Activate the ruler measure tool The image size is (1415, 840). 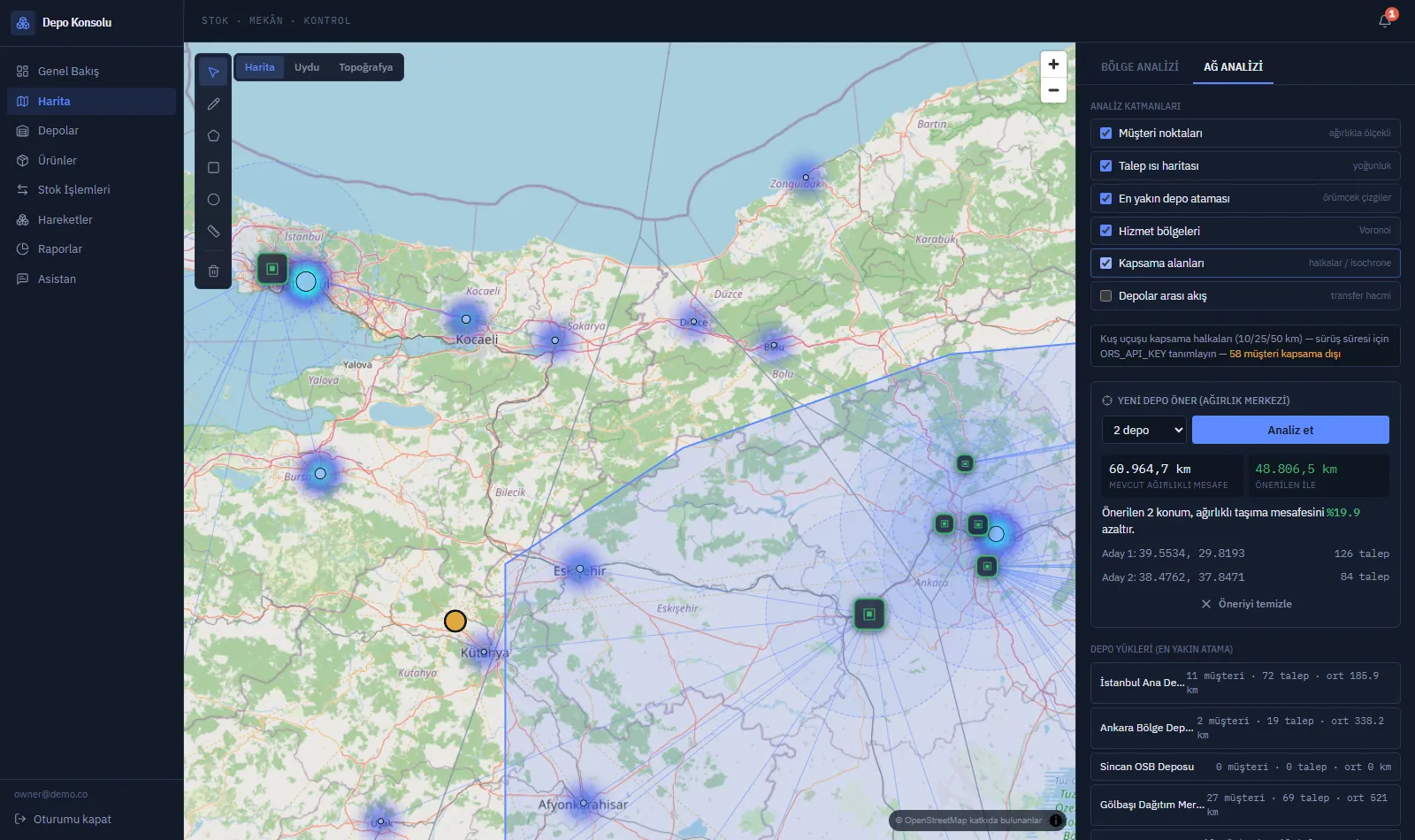click(213, 232)
